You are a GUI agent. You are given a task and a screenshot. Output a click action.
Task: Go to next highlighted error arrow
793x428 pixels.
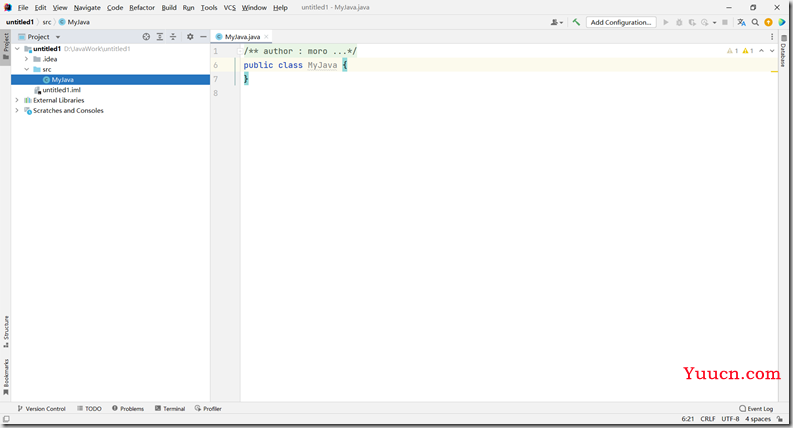tap(772, 51)
